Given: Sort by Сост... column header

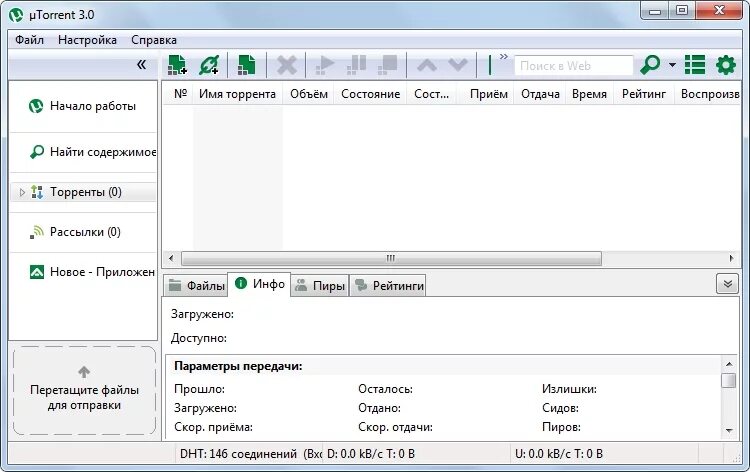Looking at the screenshot, I should click(432, 94).
